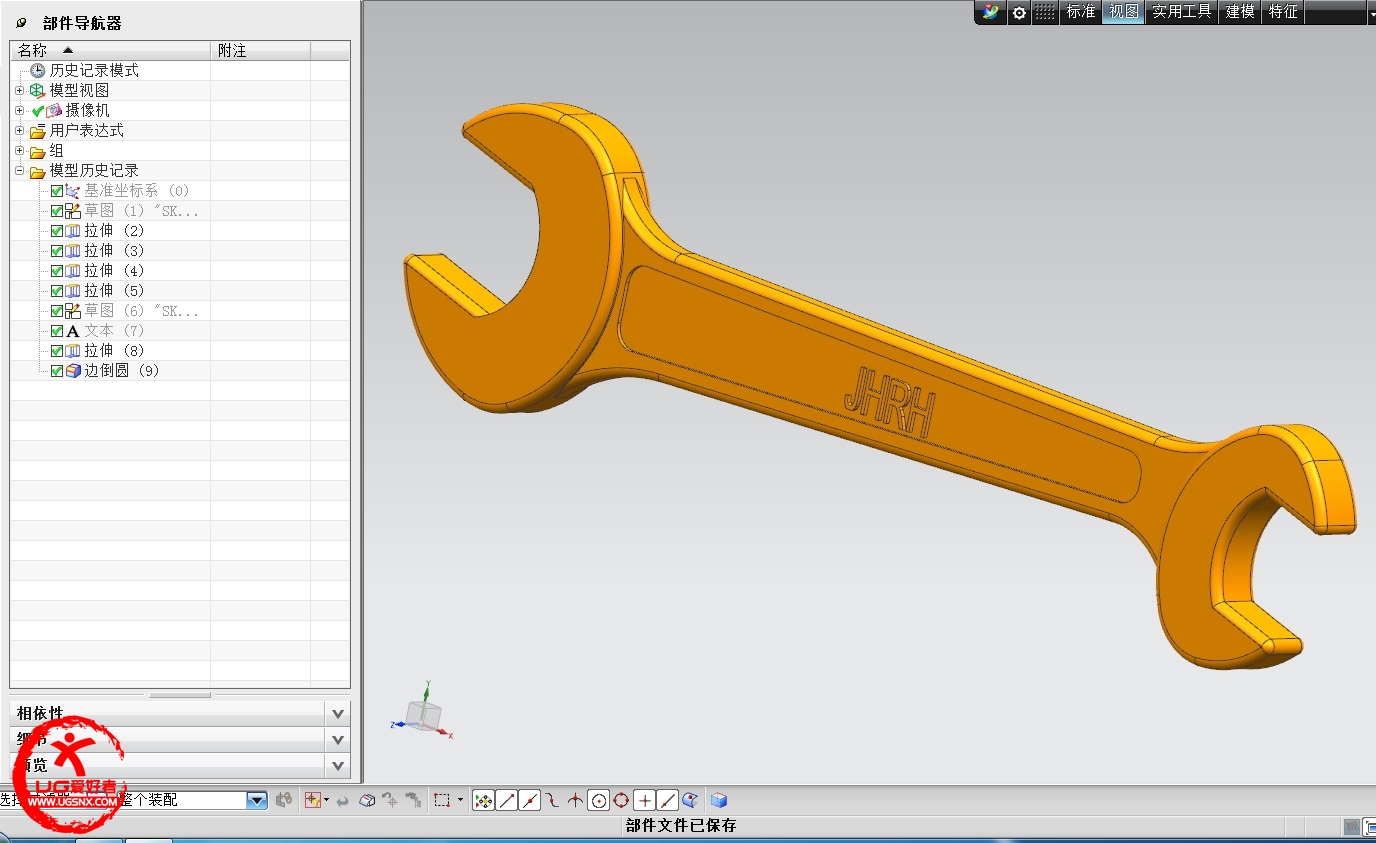Select 历史记录模式 in tree
Screen dimensions: 1376x843
(x=94, y=70)
